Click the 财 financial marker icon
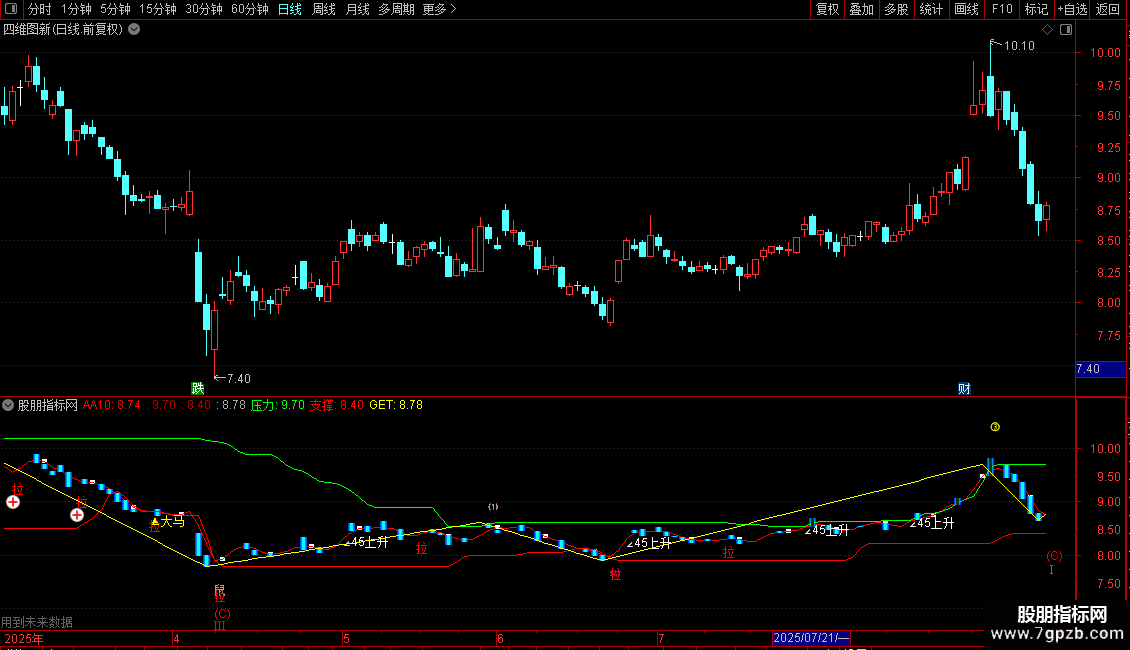1130x650 pixels. (964, 388)
